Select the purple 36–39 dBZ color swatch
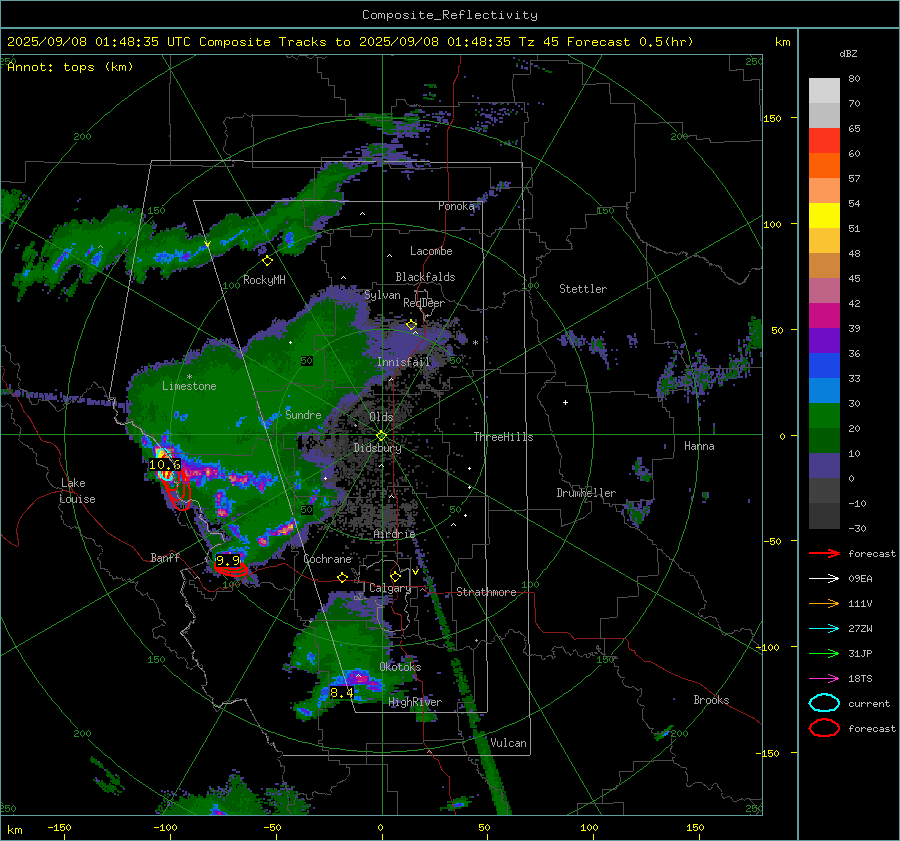 [824, 341]
